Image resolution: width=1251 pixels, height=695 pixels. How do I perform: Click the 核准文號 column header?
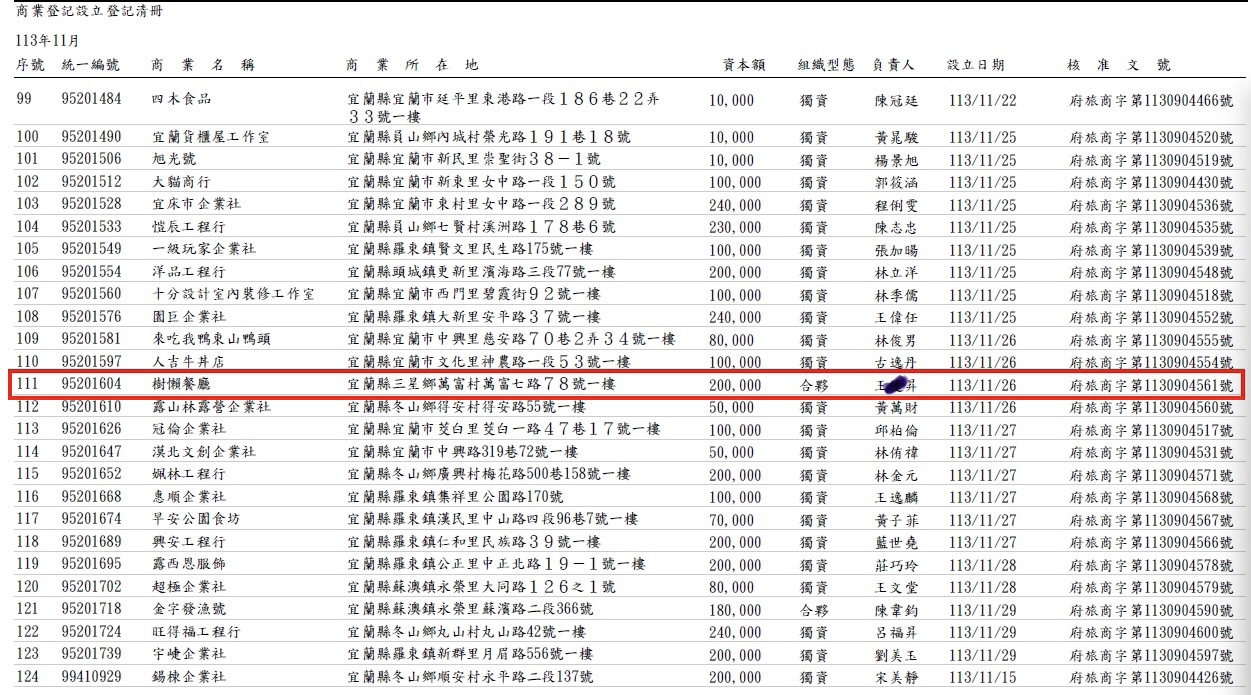1118,65
